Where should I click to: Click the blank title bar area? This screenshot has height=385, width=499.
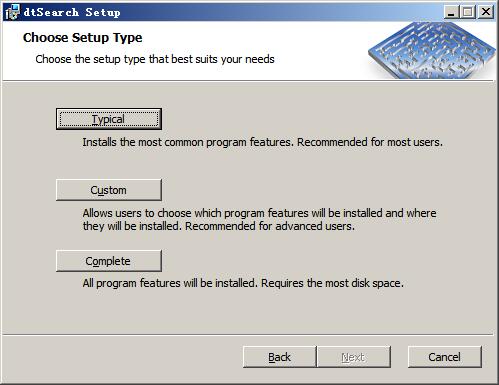280,12
